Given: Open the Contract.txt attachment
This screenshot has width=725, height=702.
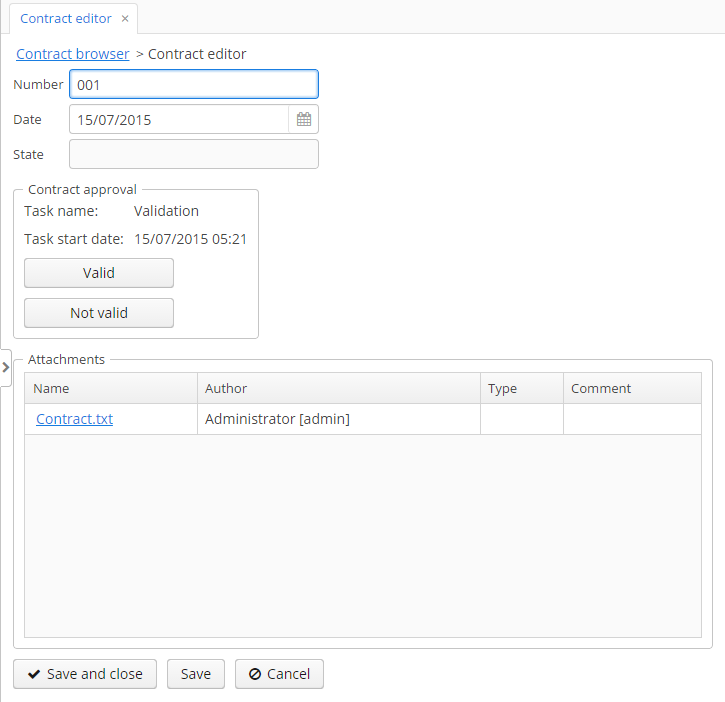Looking at the screenshot, I should [74, 419].
